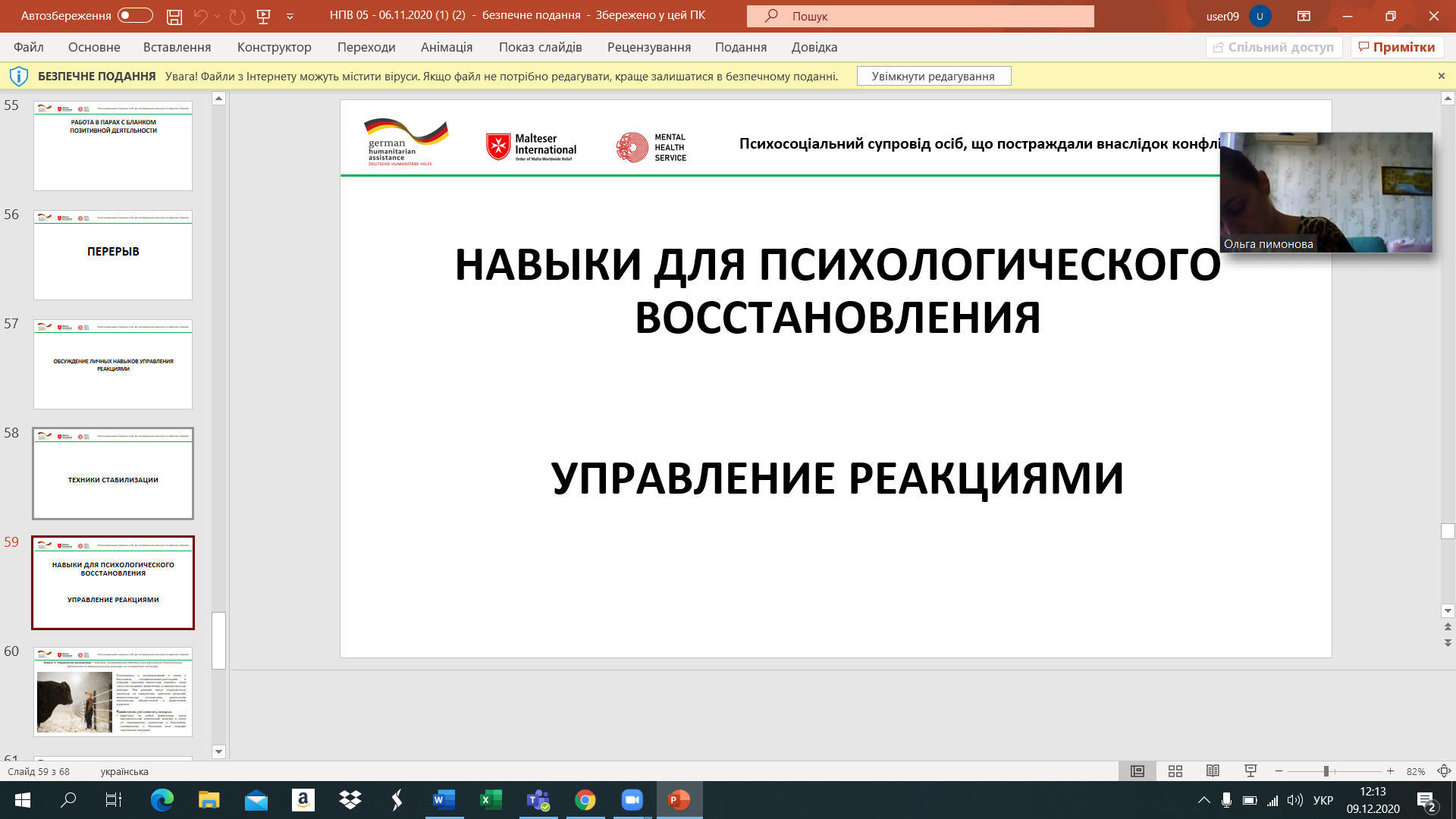Image resolution: width=1456 pixels, height=819 pixels.
Task: Open the Undo history dropdown arrow
Action: (x=217, y=16)
